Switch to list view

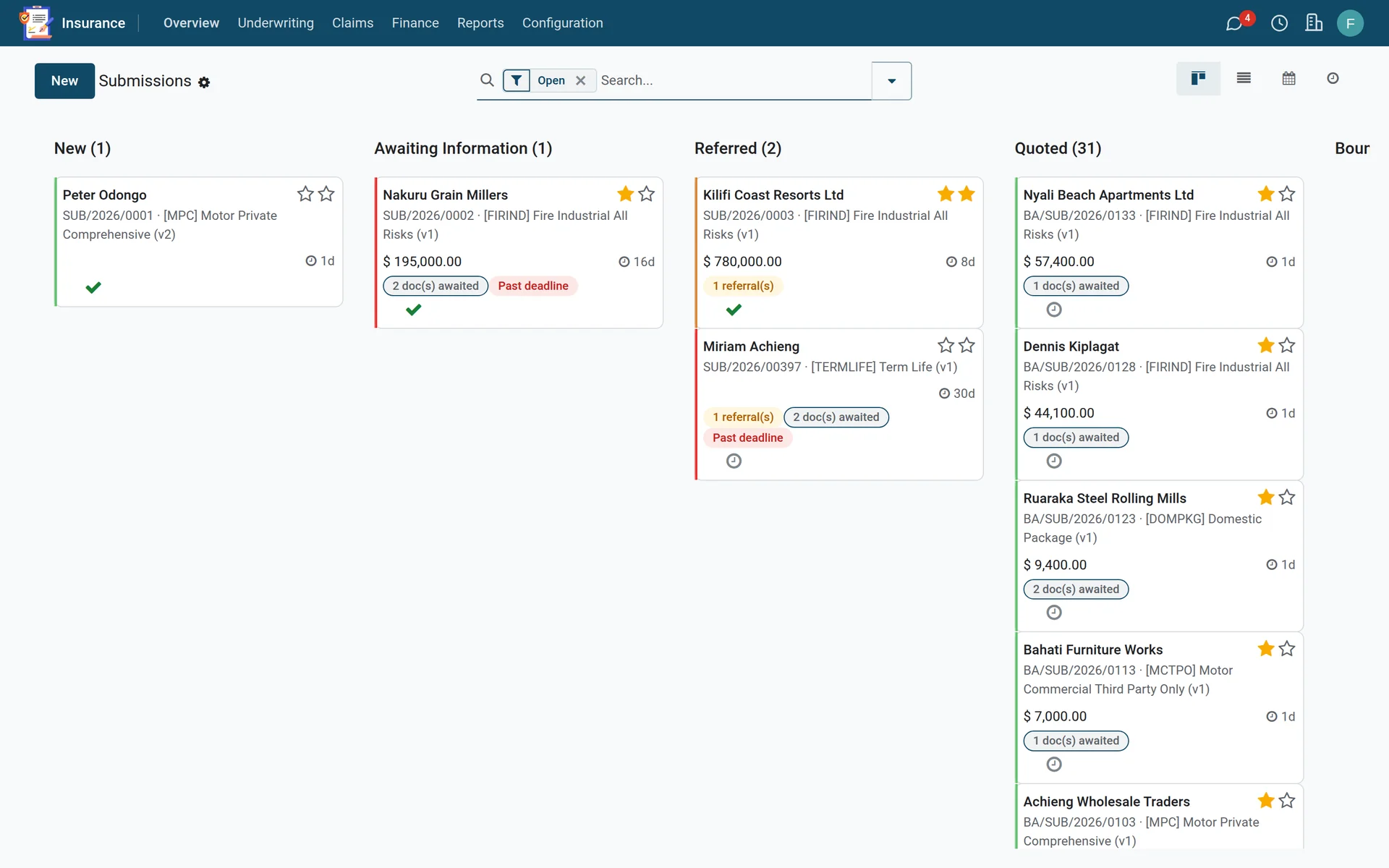tap(1244, 78)
